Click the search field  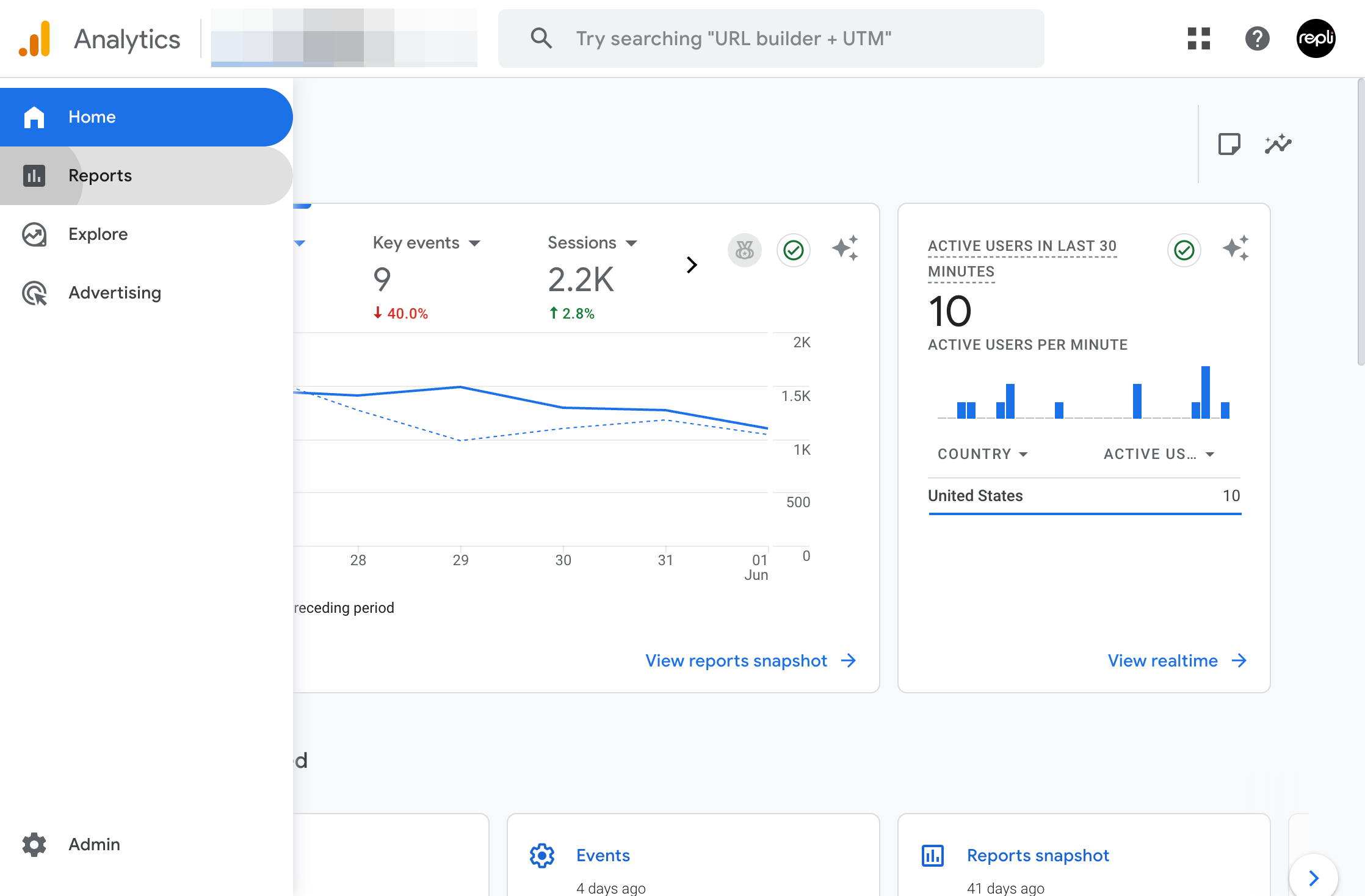click(771, 38)
